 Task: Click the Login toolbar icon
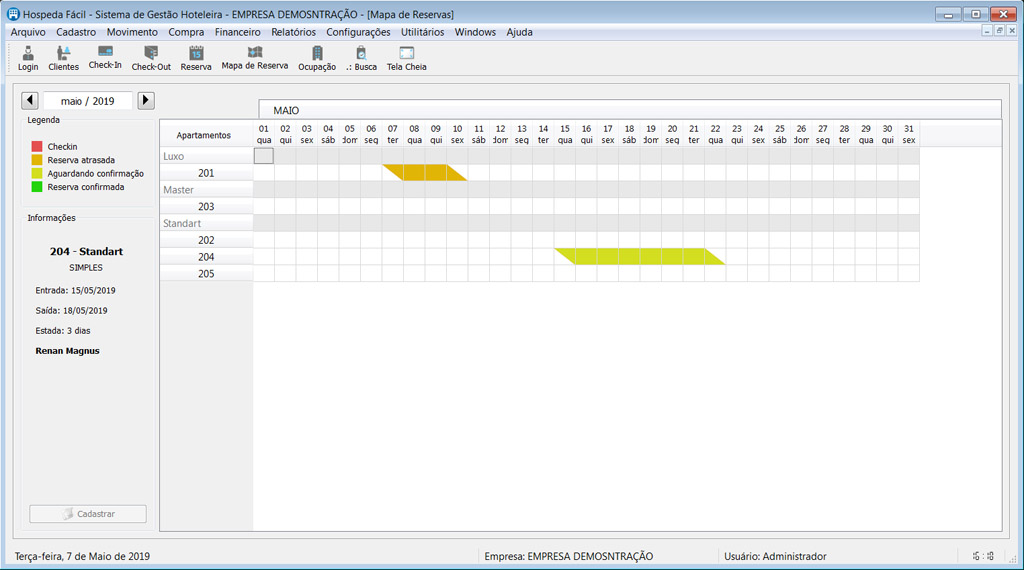click(x=28, y=57)
